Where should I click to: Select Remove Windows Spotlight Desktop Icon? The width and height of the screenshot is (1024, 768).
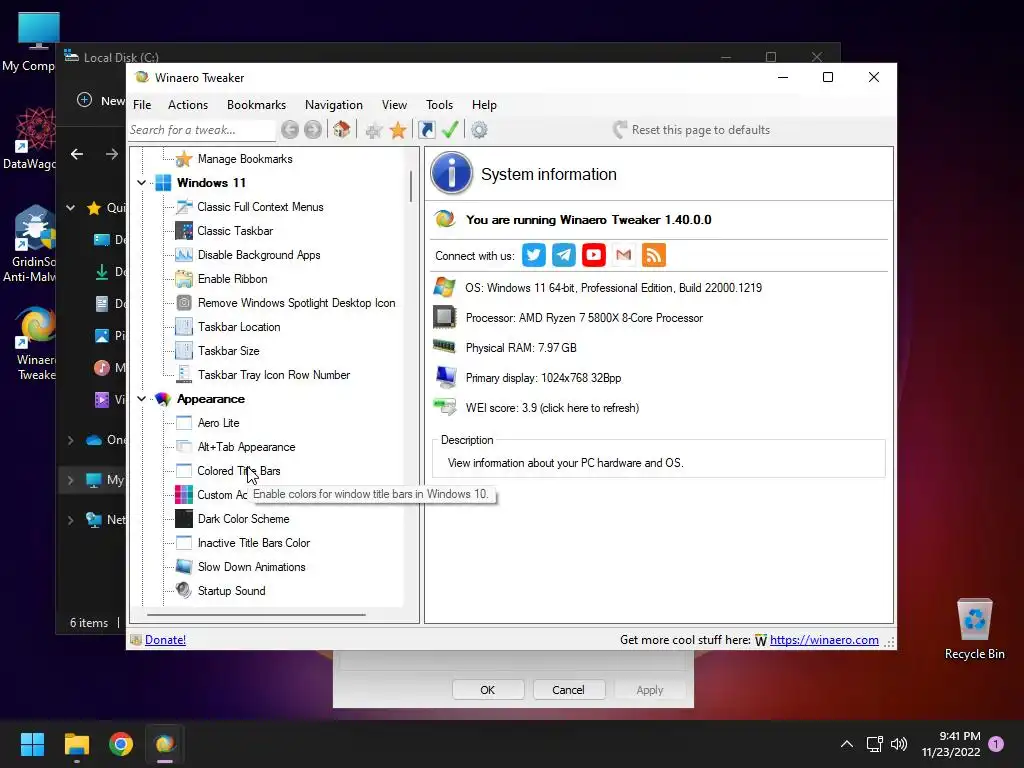click(296, 303)
